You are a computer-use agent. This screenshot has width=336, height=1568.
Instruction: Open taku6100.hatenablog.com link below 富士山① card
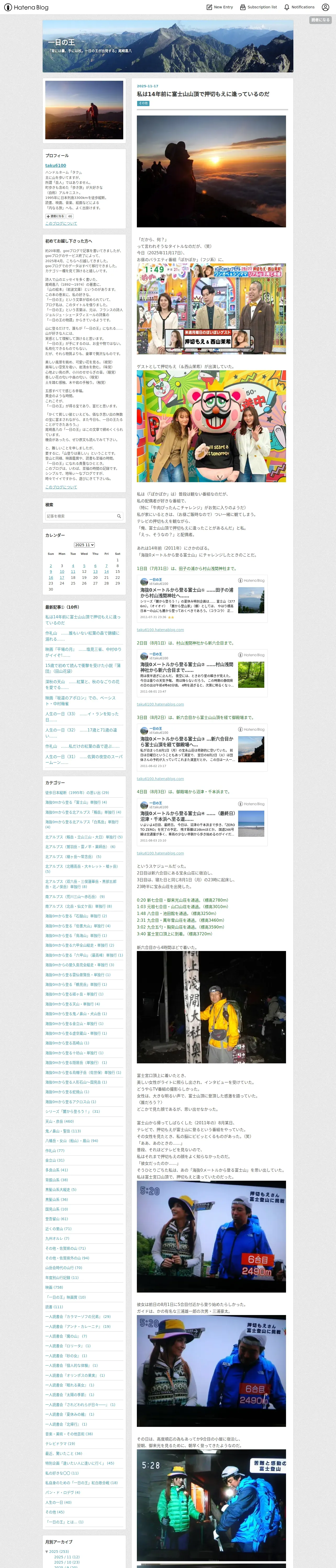tap(160, 630)
